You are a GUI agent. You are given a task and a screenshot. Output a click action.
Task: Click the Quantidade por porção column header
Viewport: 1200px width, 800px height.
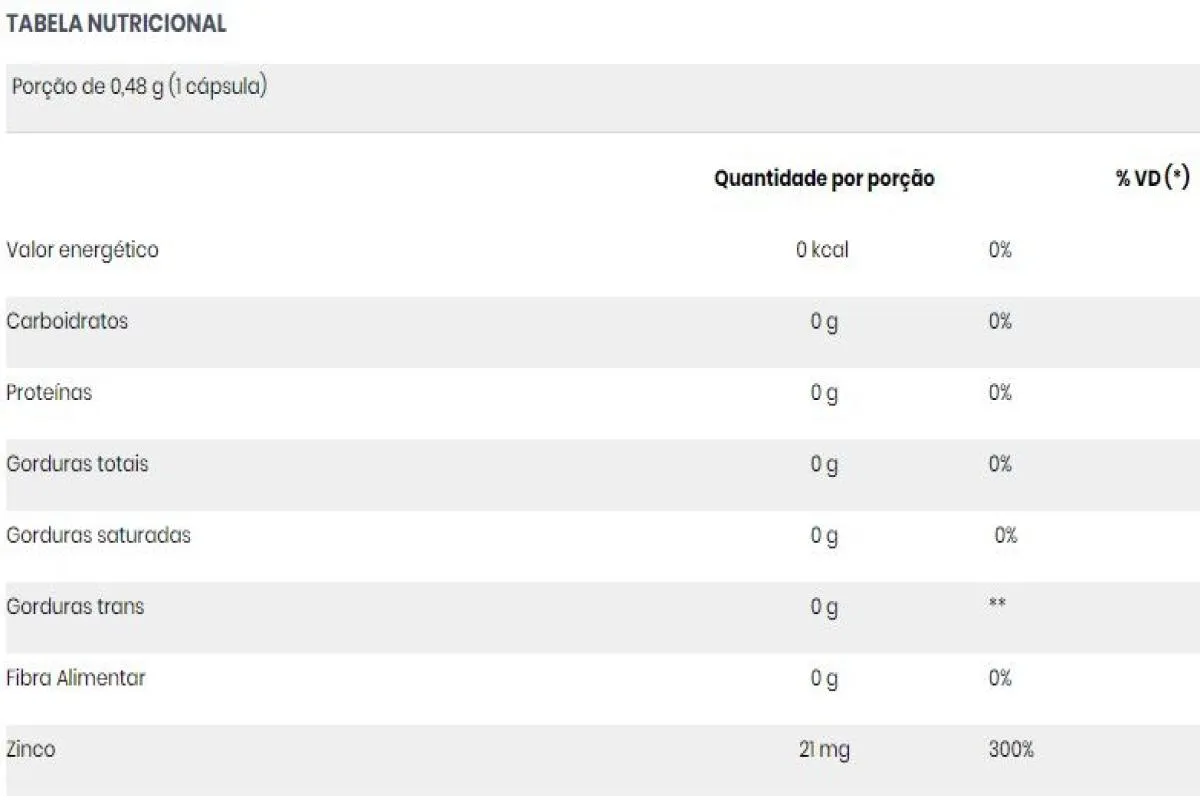824,179
